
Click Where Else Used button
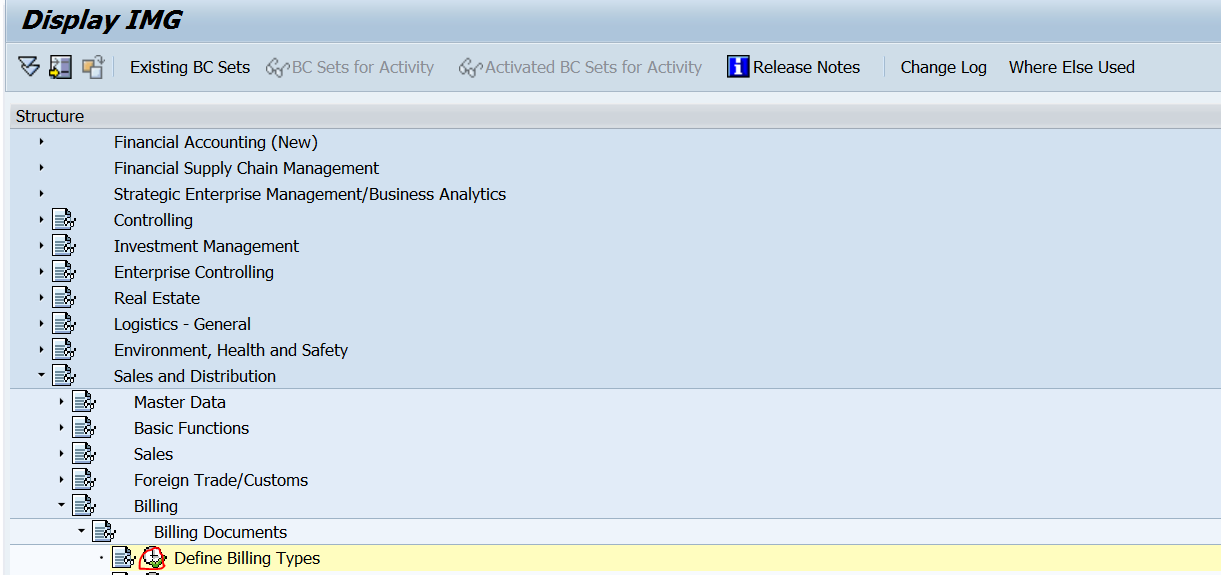1071,67
